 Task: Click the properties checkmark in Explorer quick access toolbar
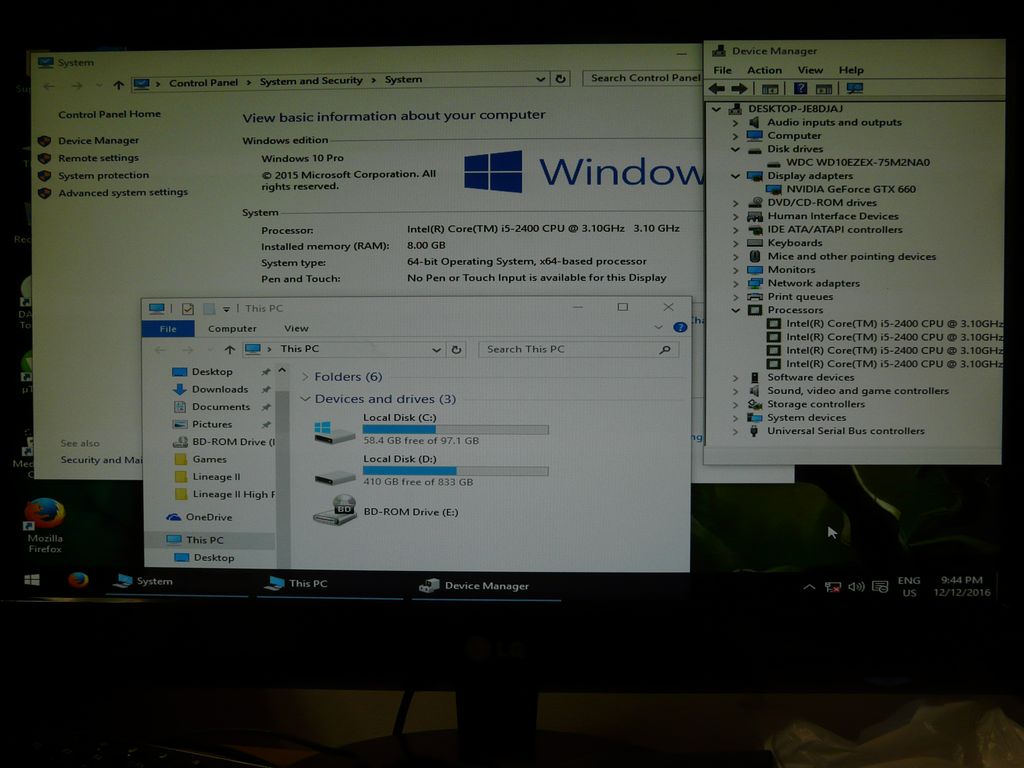coord(187,309)
